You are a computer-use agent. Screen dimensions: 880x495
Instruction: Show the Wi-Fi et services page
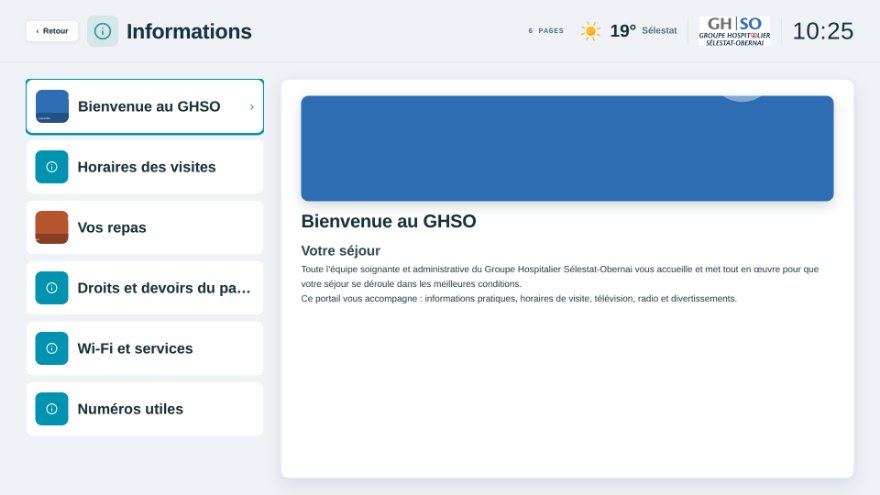tap(145, 349)
